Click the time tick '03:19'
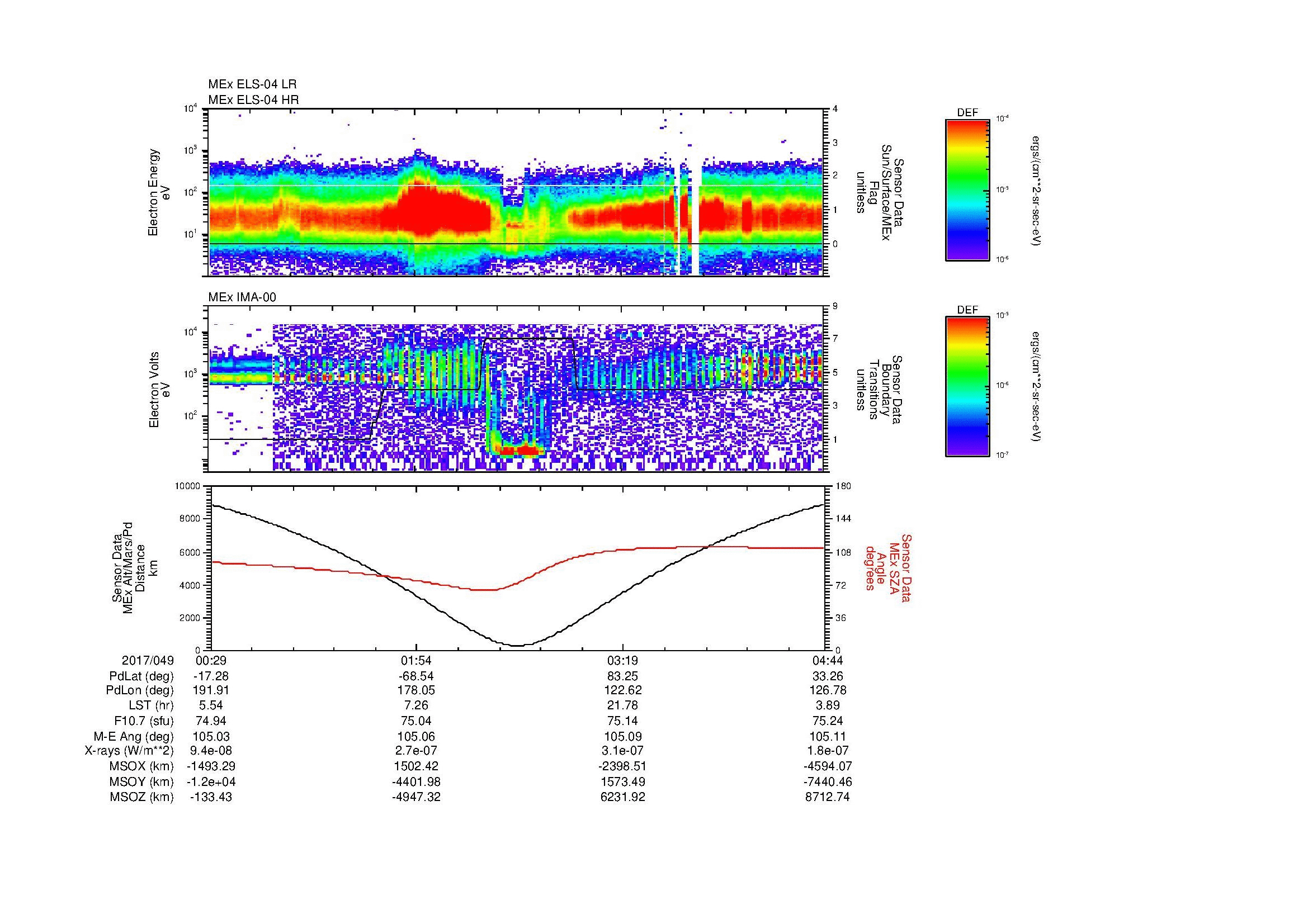This screenshot has width=1308, height=924. 622,660
